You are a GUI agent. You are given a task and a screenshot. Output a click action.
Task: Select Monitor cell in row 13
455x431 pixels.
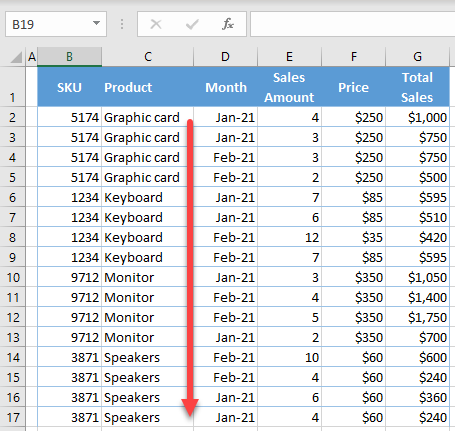tap(148, 337)
